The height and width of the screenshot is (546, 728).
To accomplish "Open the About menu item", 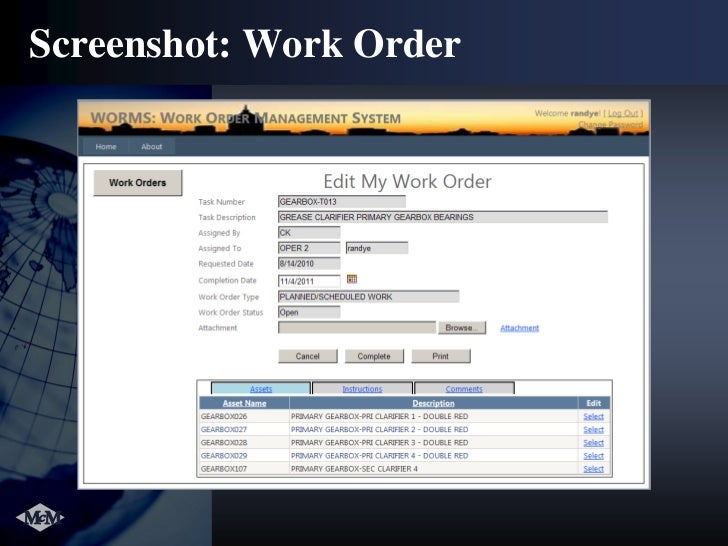I will tap(151, 147).
